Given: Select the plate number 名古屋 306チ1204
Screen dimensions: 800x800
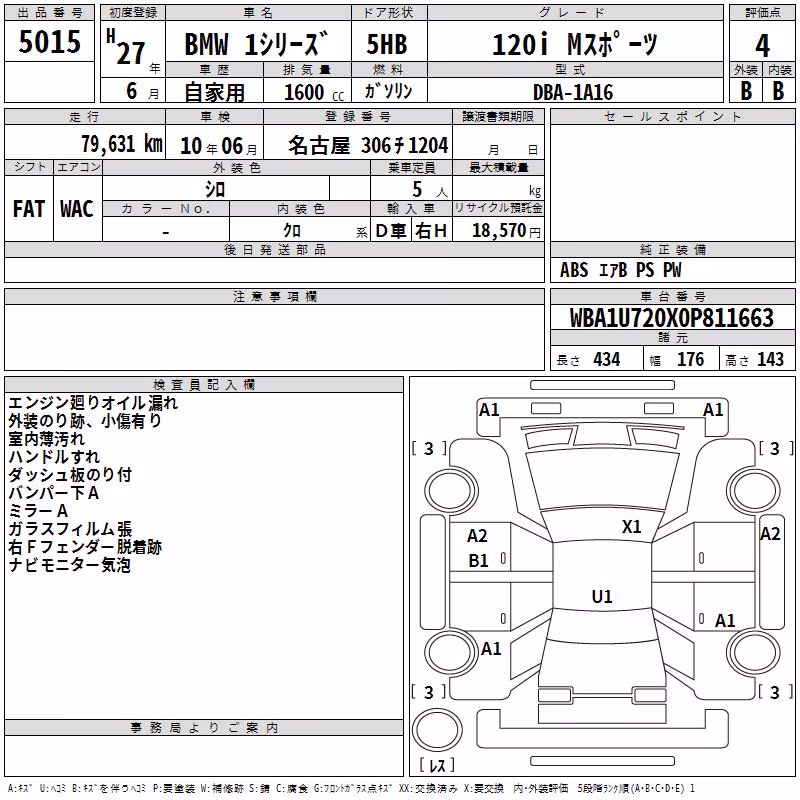Looking at the screenshot, I should point(368,145).
